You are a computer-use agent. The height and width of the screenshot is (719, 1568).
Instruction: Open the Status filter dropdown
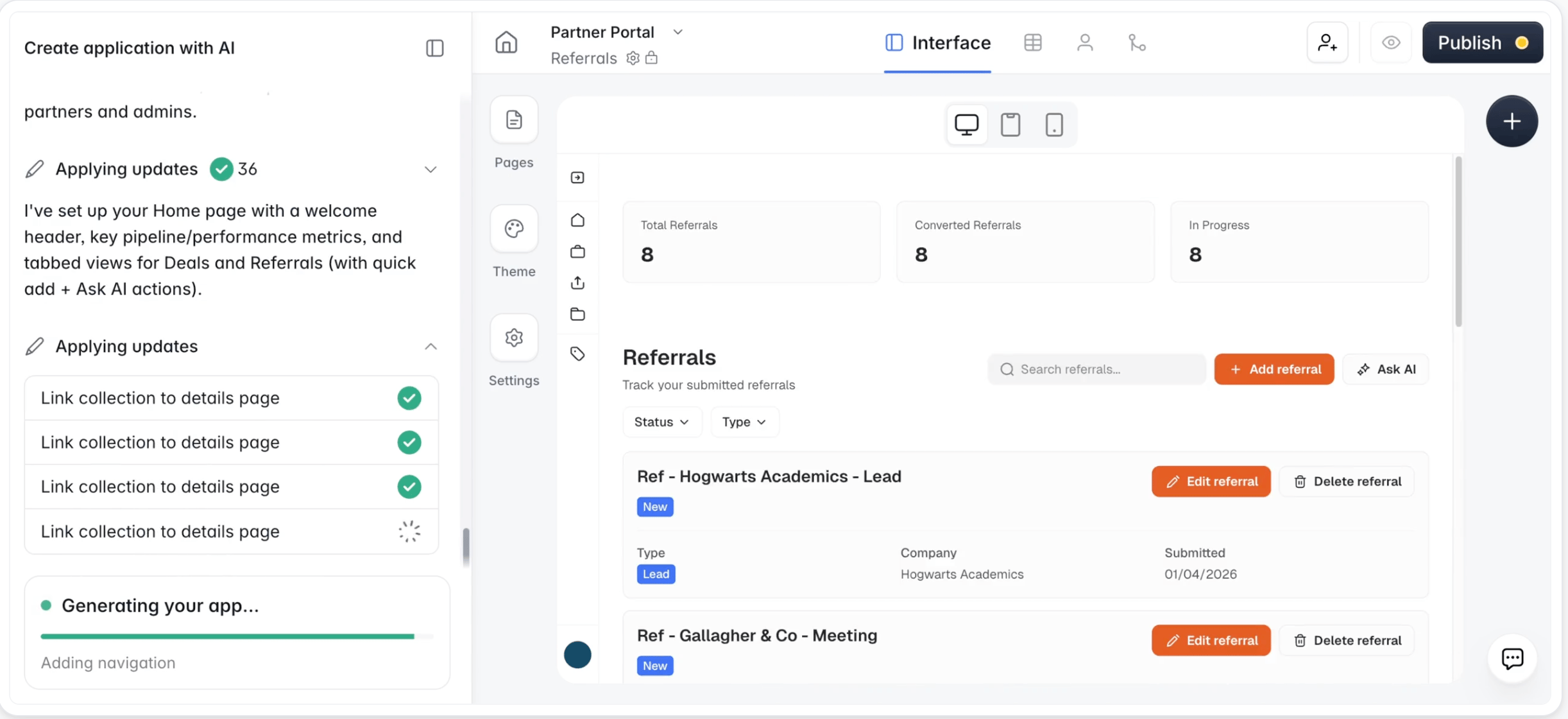(x=662, y=422)
